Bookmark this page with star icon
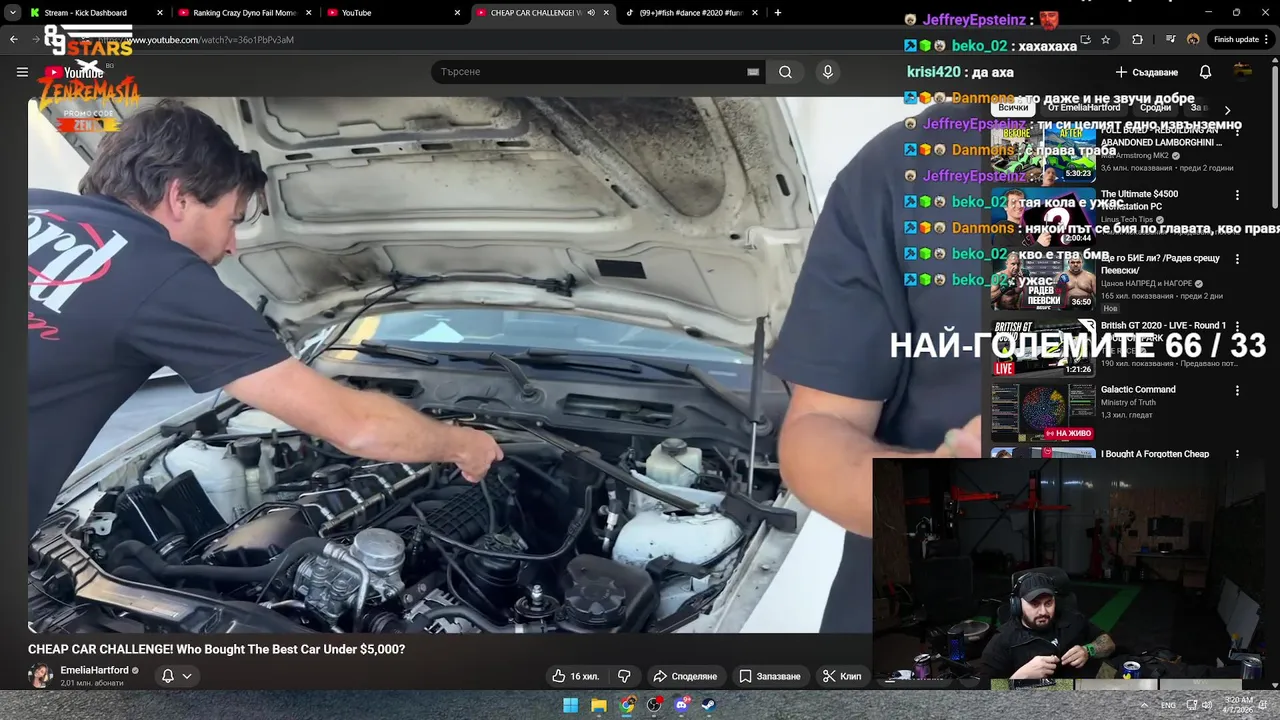Image resolution: width=1280 pixels, height=720 pixels. coord(1105,40)
